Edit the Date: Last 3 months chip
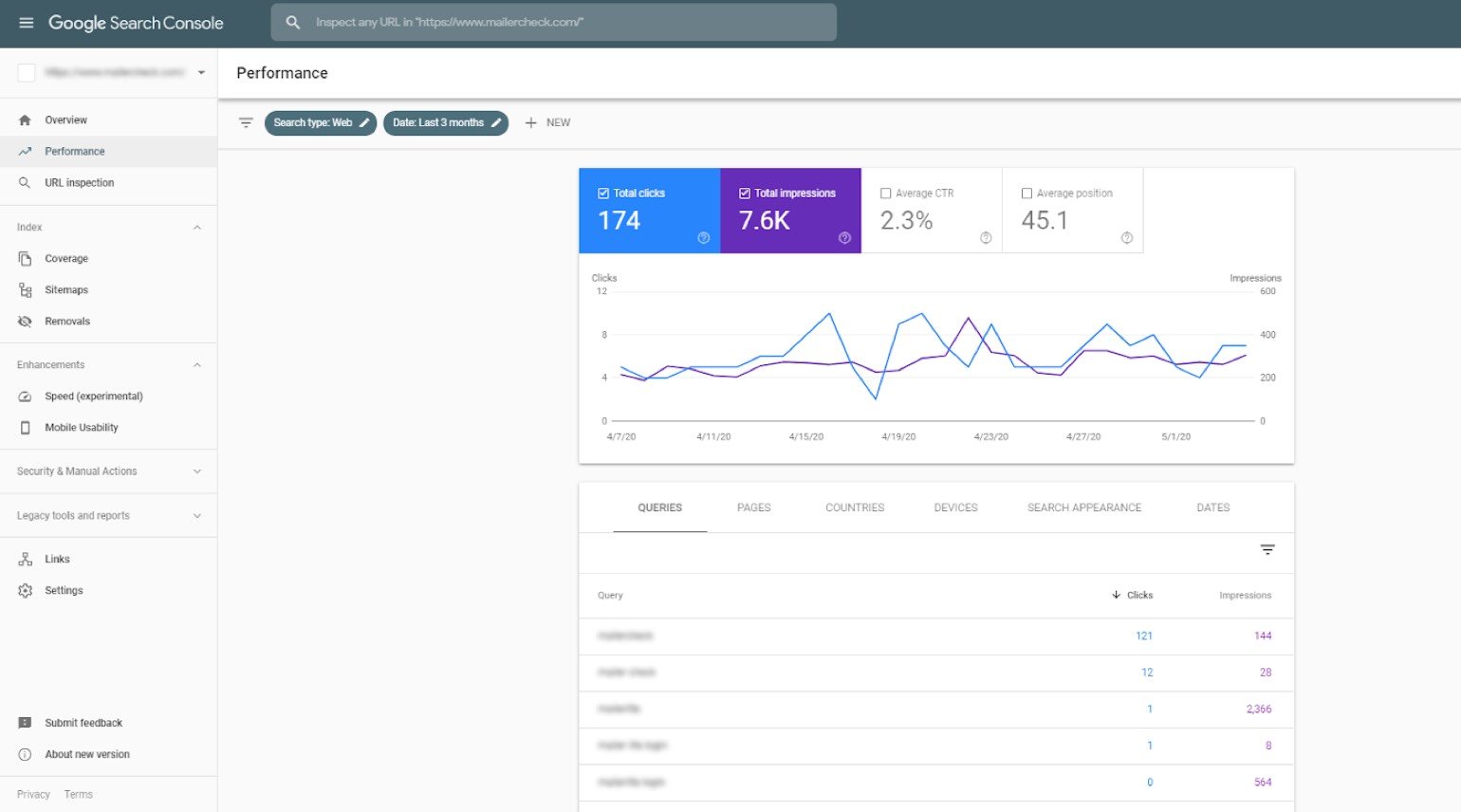This screenshot has height=812, width=1461. pos(446,123)
